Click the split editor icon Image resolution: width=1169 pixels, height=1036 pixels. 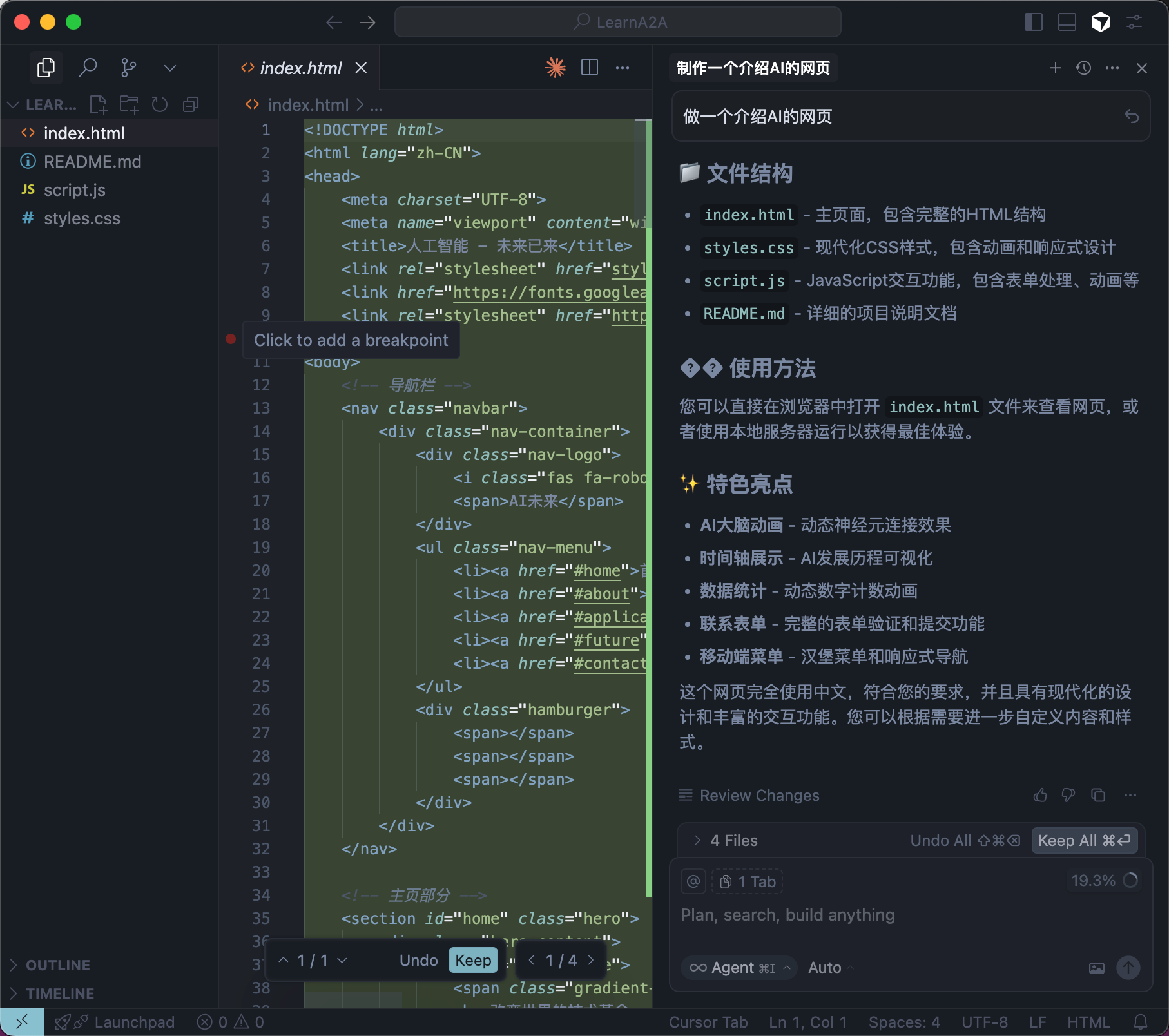pos(589,68)
